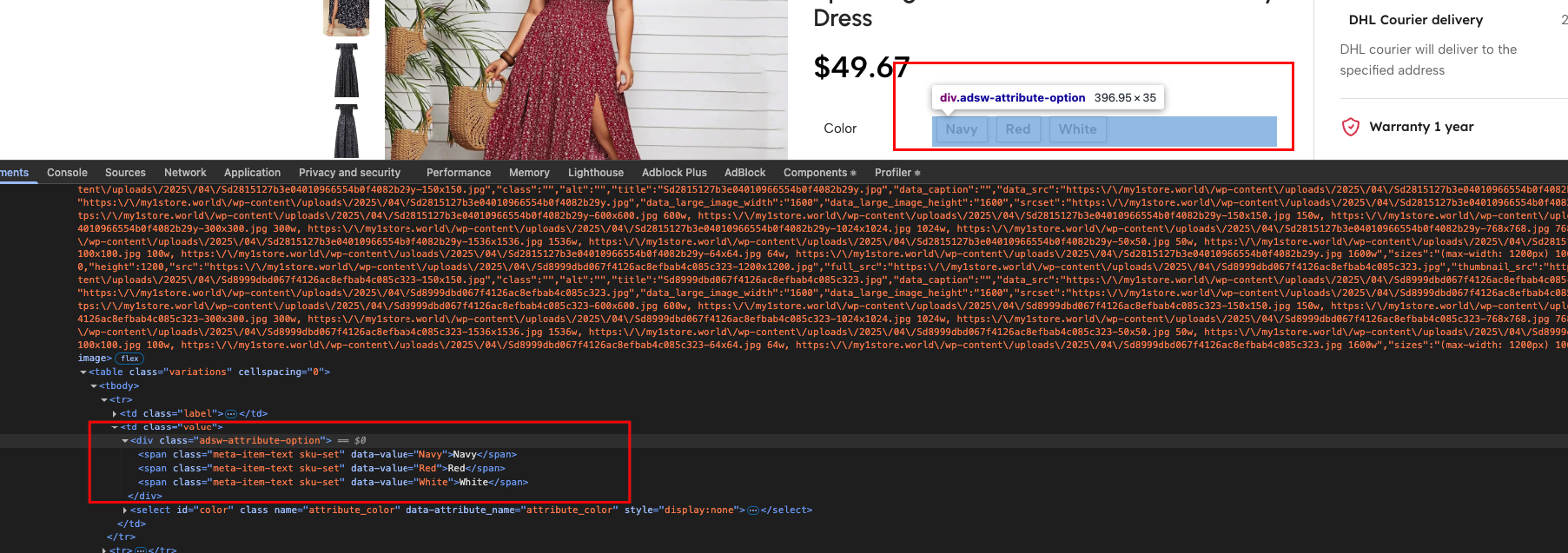Collapse the table variations node
Image resolution: width=1568 pixels, height=553 pixels.
point(83,372)
